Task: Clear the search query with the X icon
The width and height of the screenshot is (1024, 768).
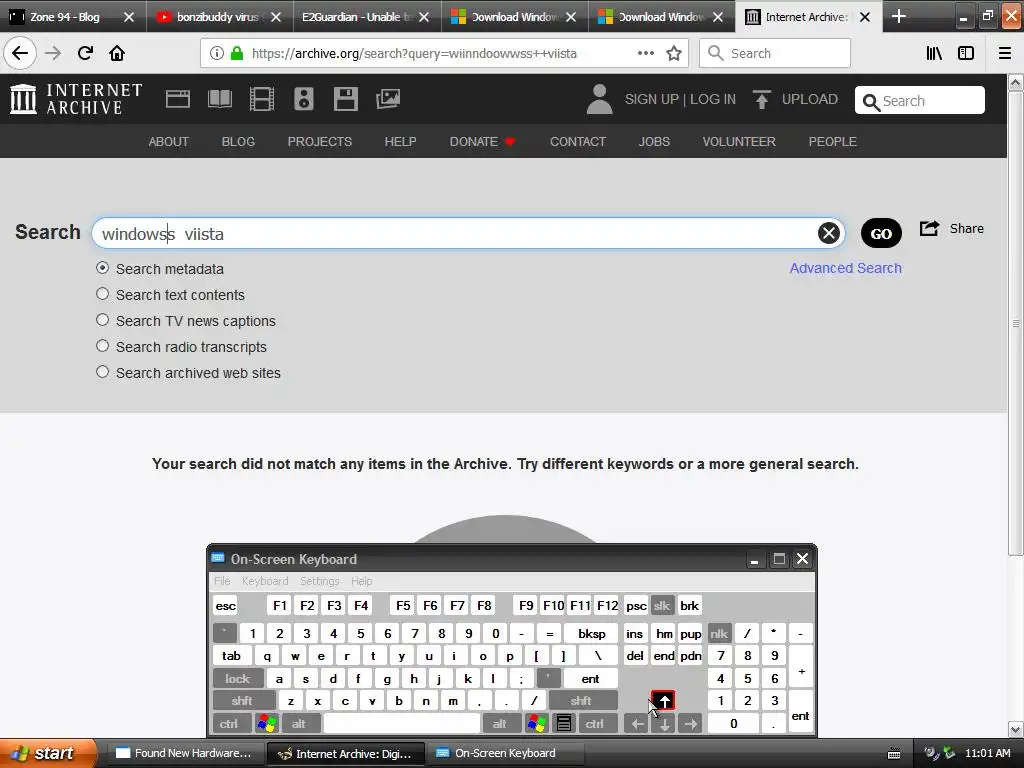Action: point(829,233)
